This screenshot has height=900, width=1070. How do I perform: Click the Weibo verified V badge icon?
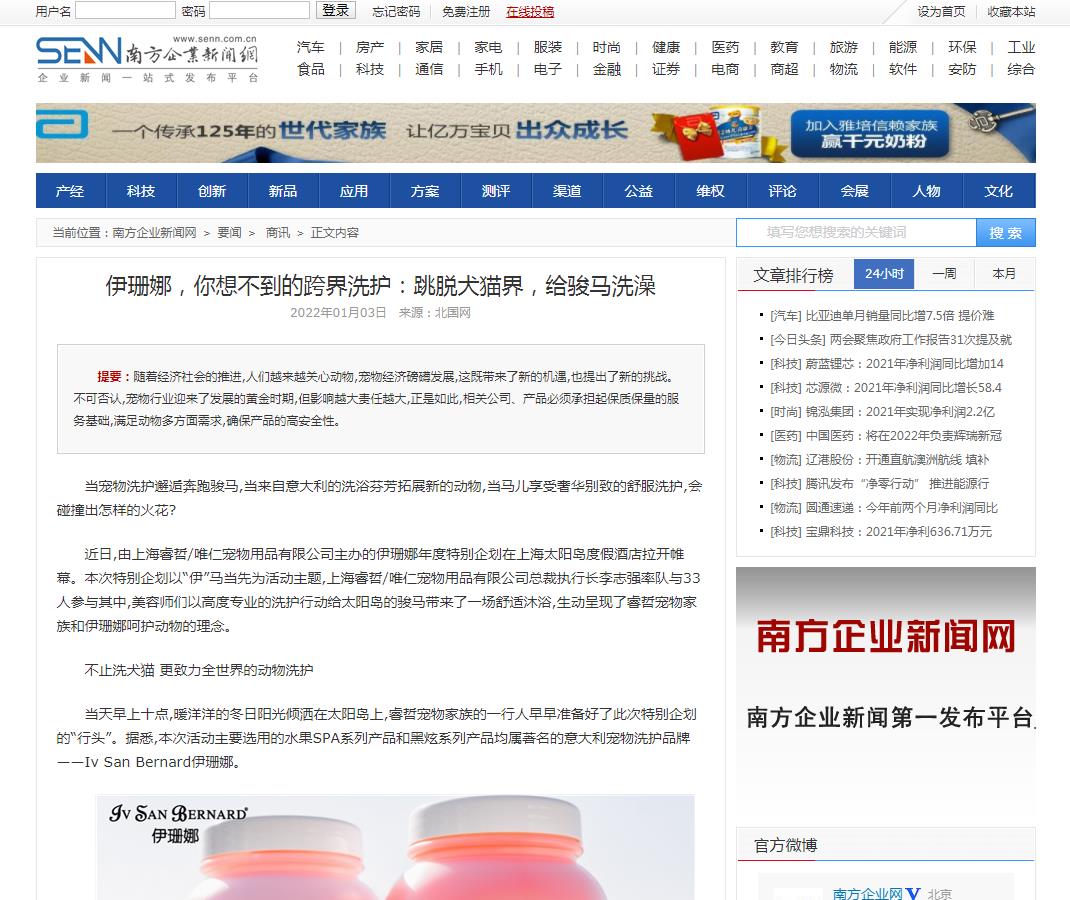(913, 894)
